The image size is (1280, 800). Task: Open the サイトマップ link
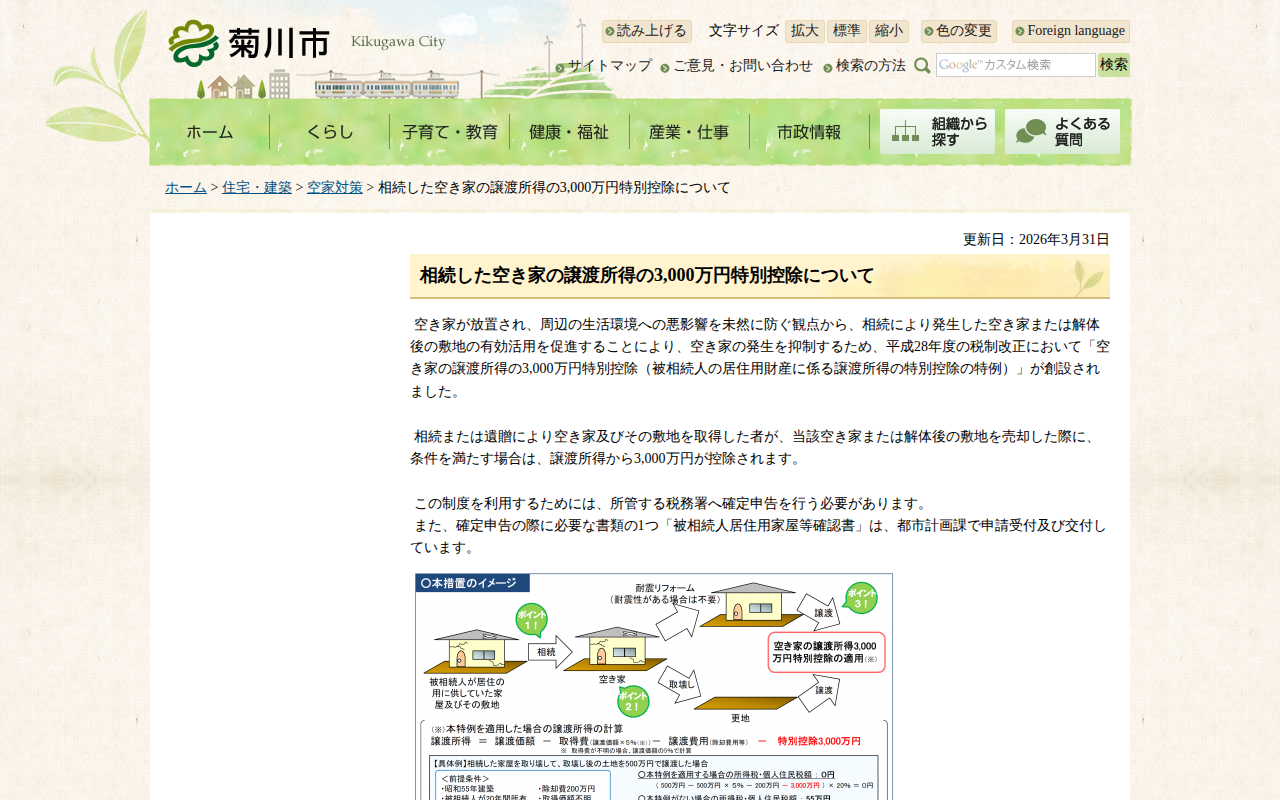pyautogui.click(x=604, y=66)
